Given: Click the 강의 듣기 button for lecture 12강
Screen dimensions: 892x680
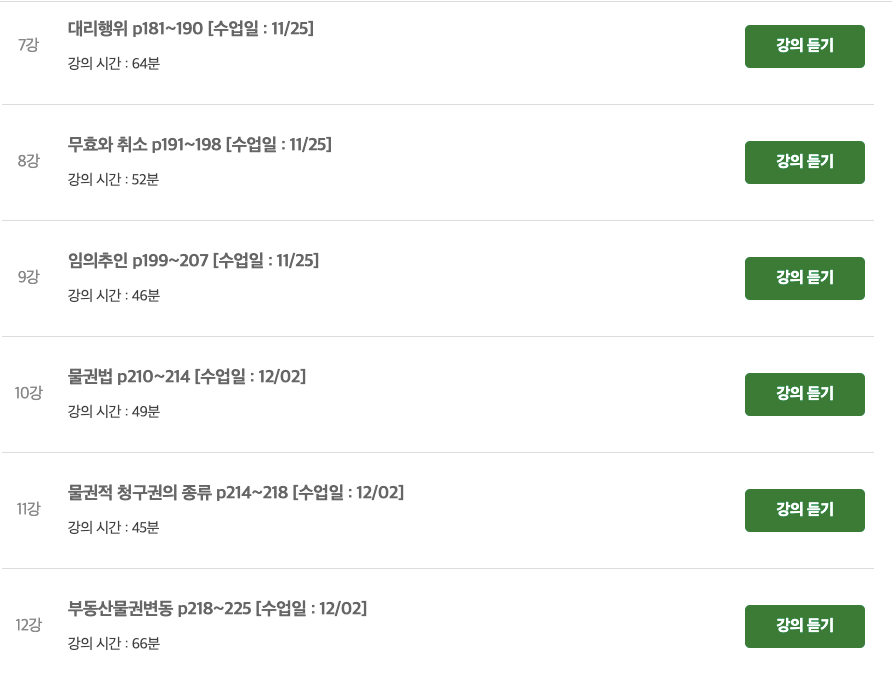Looking at the screenshot, I should [804, 626].
